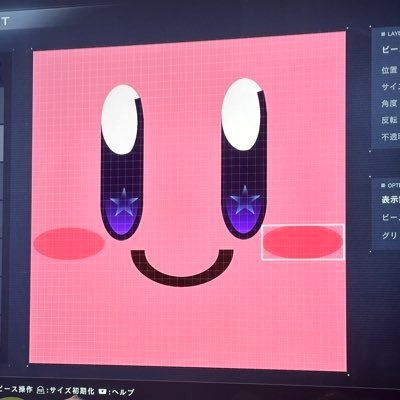
Task: Select the curved smile mouth piece
Action: click(x=182, y=269)
